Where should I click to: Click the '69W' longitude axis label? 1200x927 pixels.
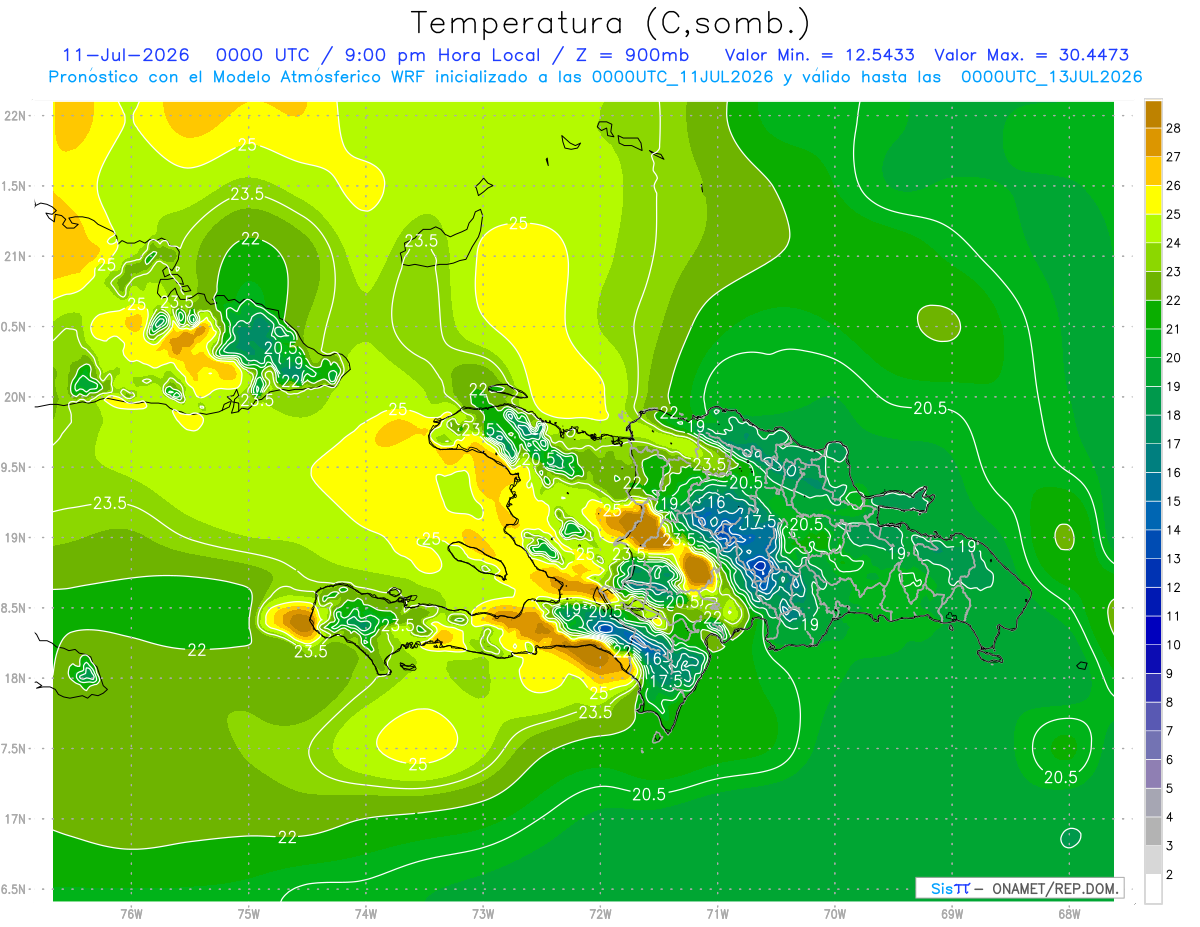point(952,914)
